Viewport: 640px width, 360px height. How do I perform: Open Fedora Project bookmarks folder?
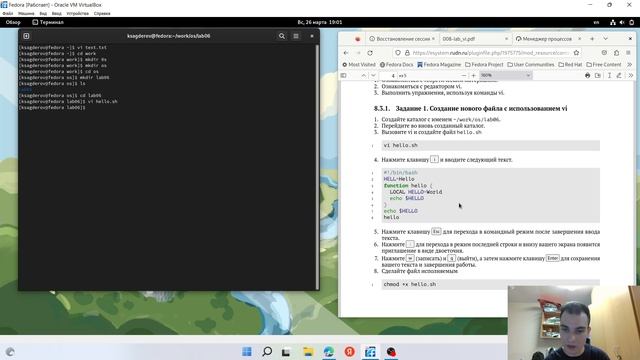pos(484,64)
